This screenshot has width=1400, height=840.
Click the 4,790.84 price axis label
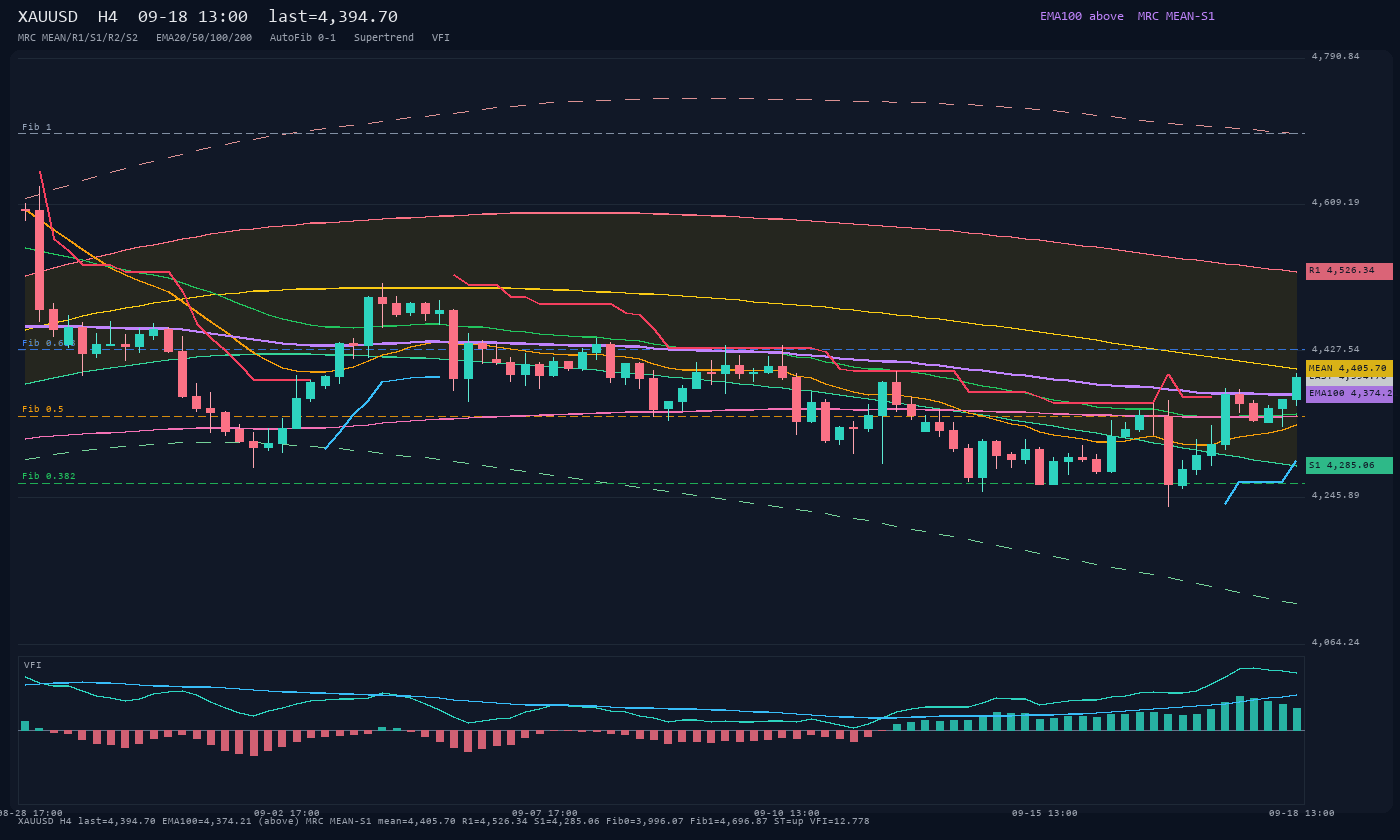[1336, 56]
